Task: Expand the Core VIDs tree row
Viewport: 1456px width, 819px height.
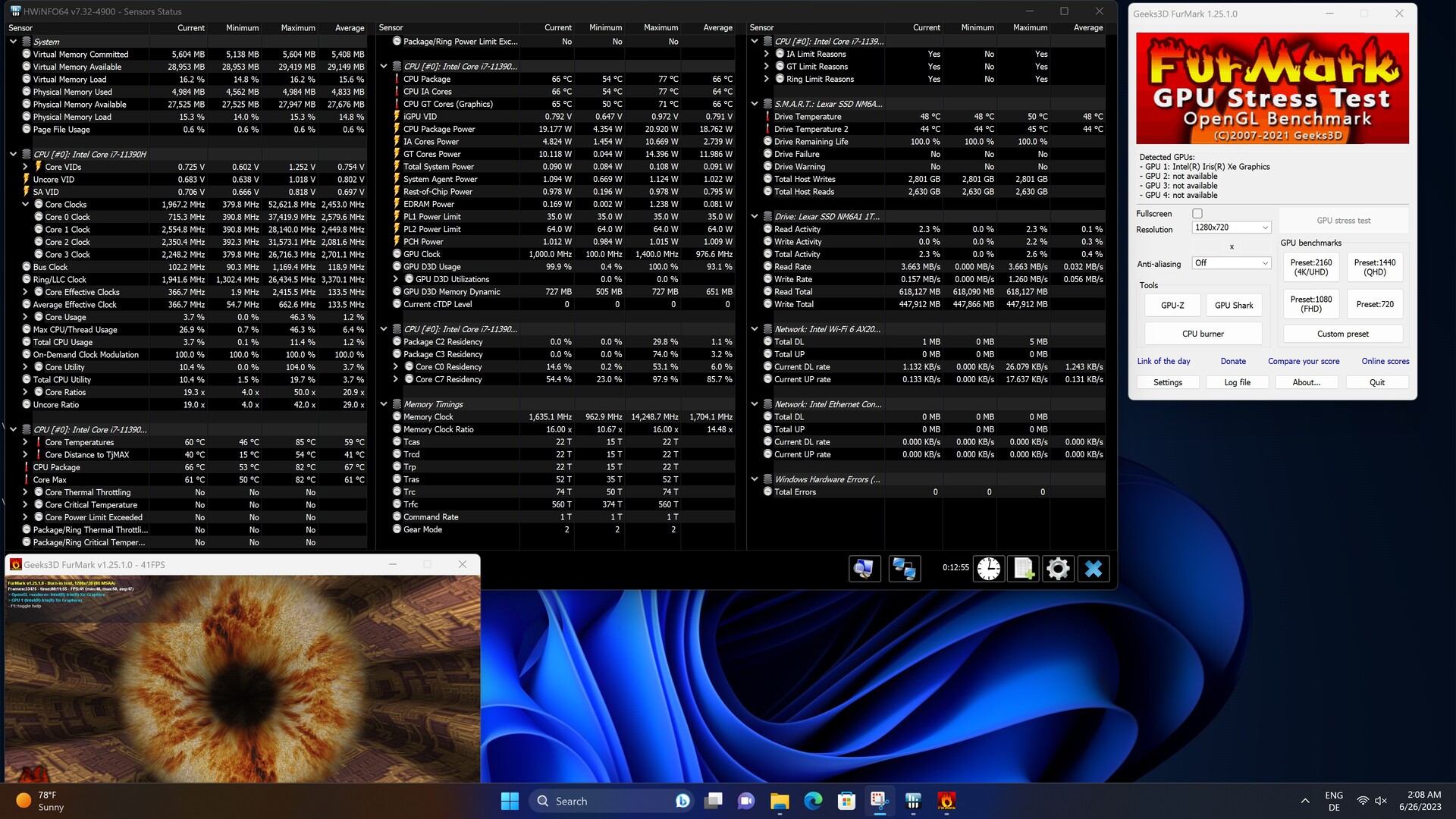Action: coord(25,167)
